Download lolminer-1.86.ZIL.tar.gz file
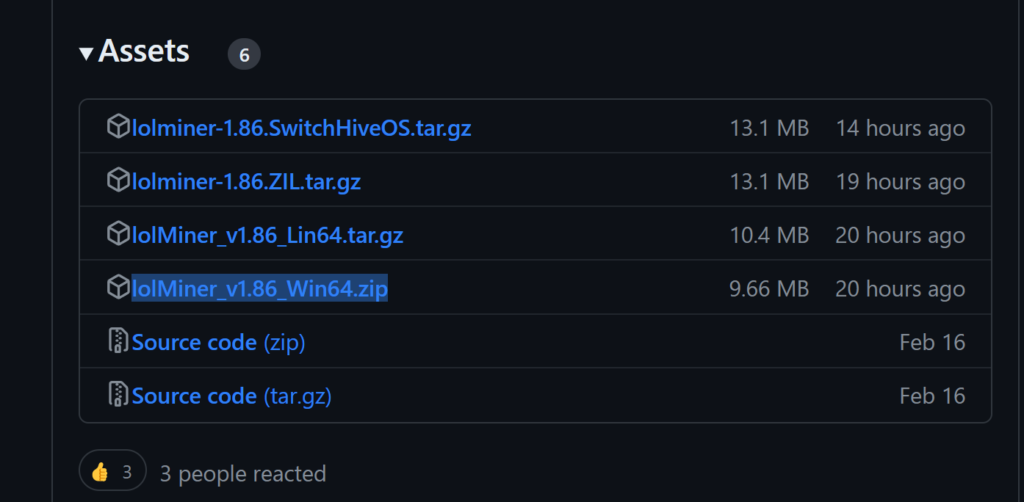 click(246, 181)
